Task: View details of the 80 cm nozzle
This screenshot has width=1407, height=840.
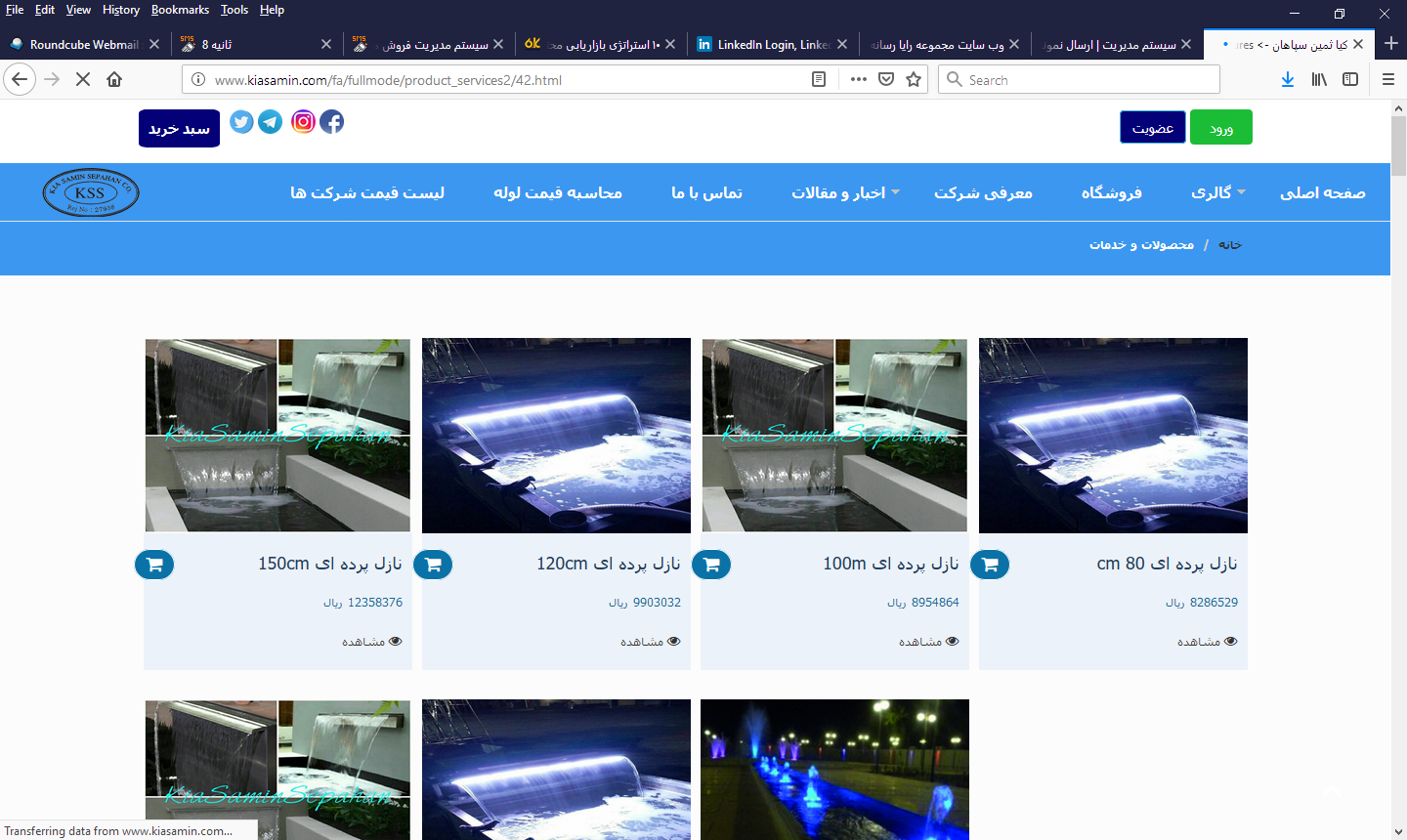Action: 1208,642
